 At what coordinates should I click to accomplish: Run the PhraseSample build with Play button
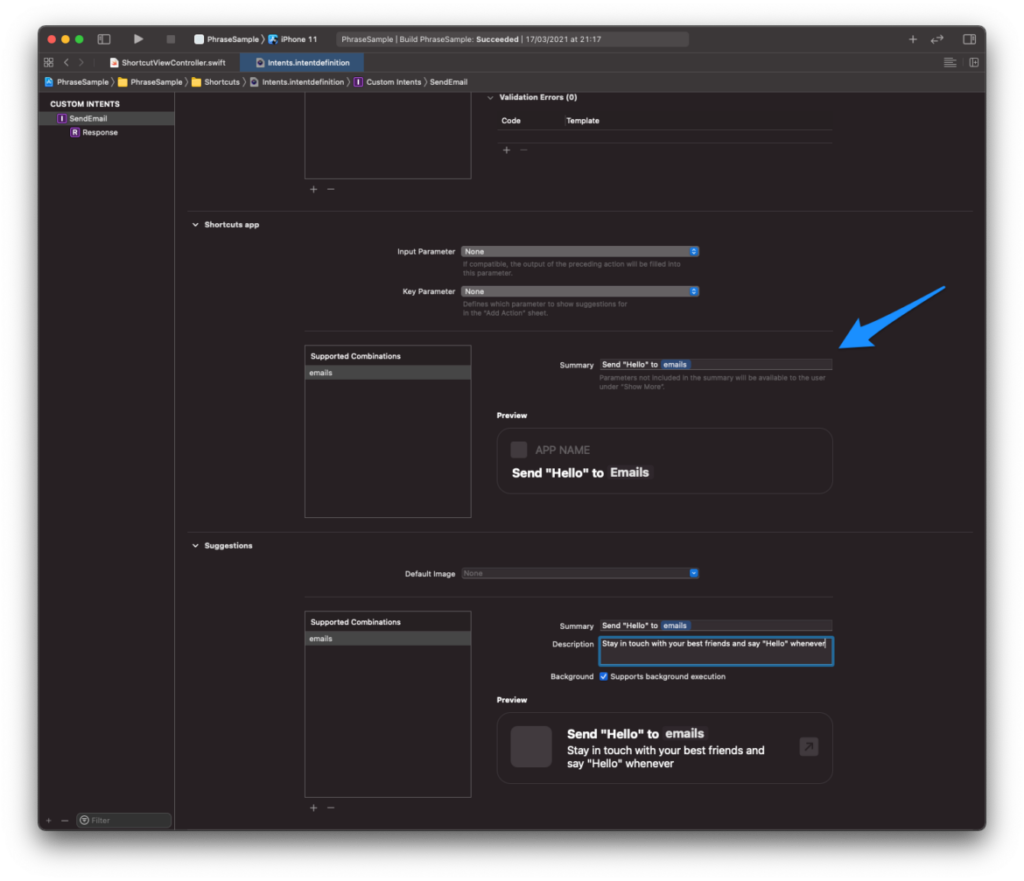pos(138,39)
